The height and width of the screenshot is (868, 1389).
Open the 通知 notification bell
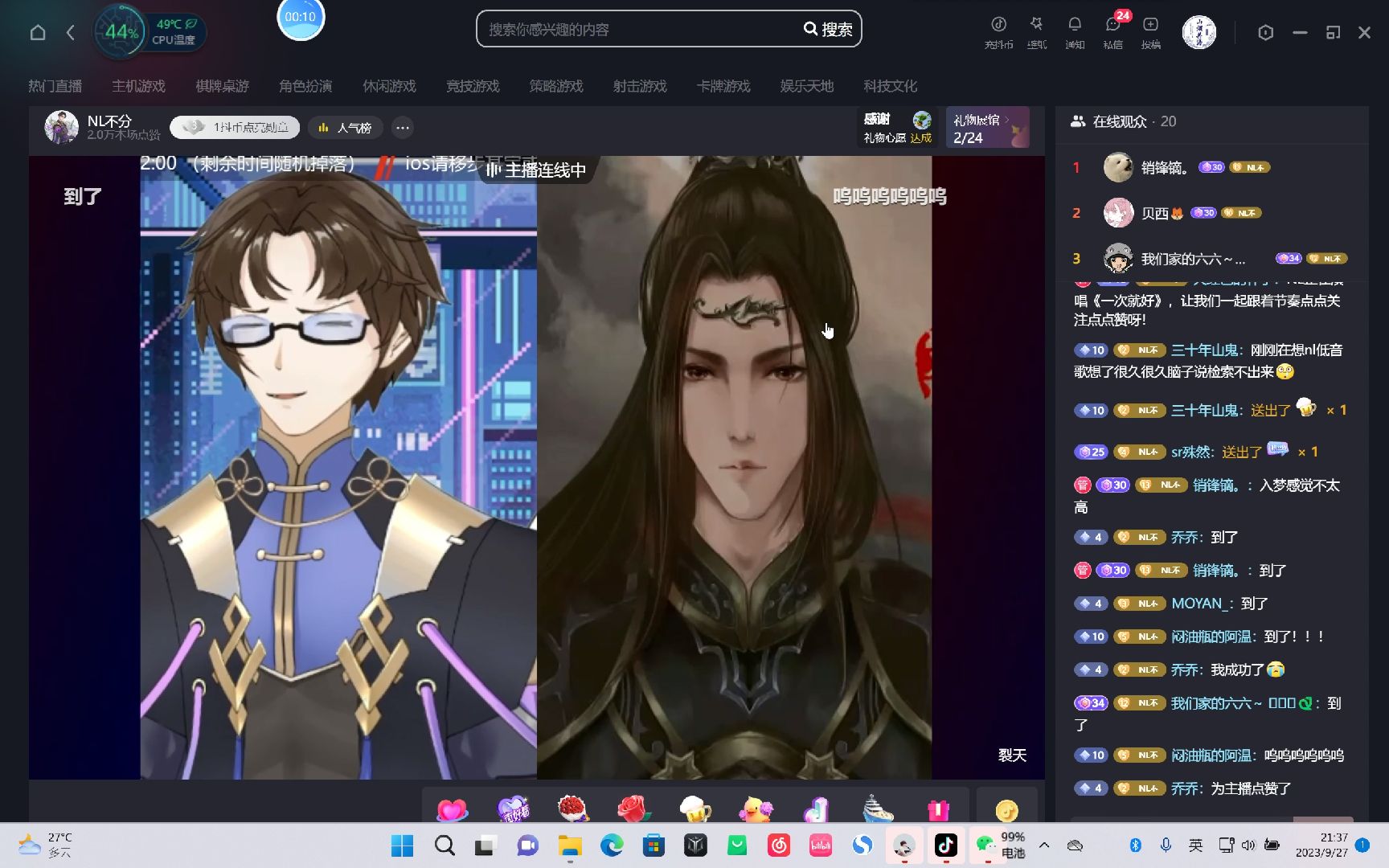pos(1075,32)
